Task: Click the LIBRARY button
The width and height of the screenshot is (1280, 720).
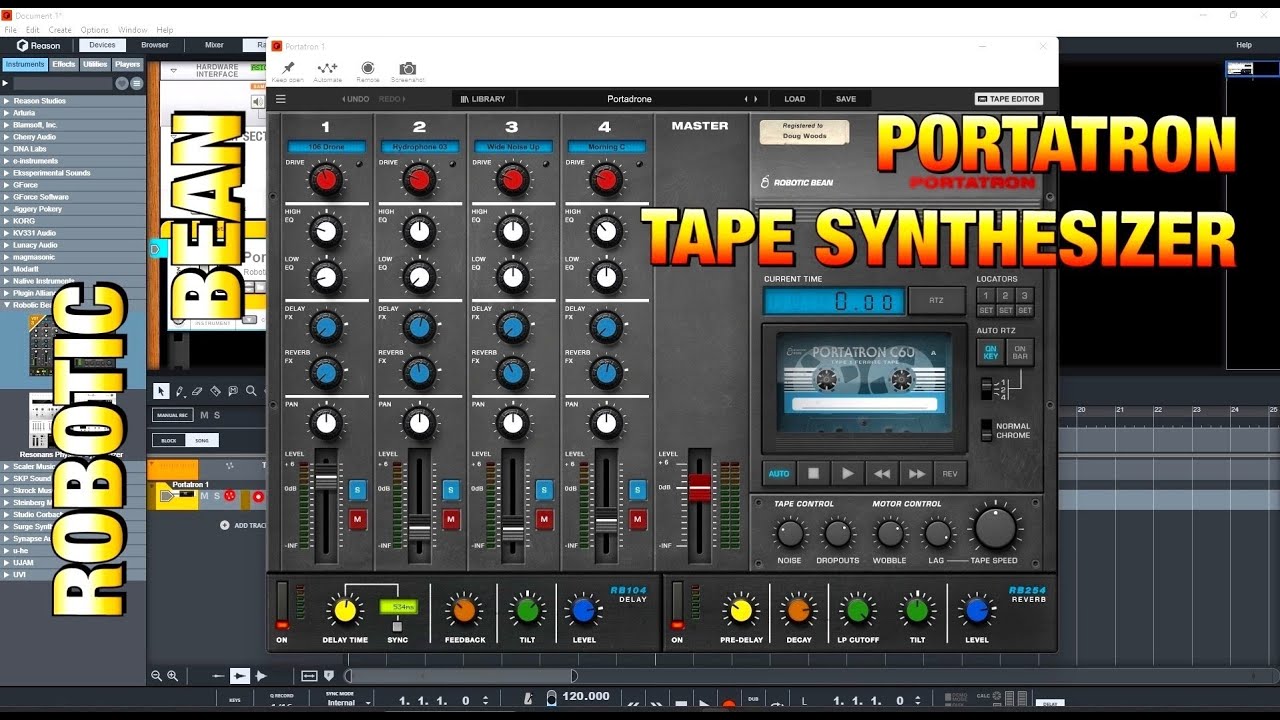Action: click(482, 99)
